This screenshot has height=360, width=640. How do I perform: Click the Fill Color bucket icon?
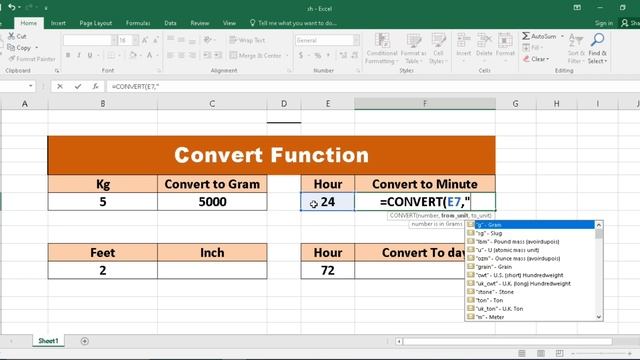(133, 55)
